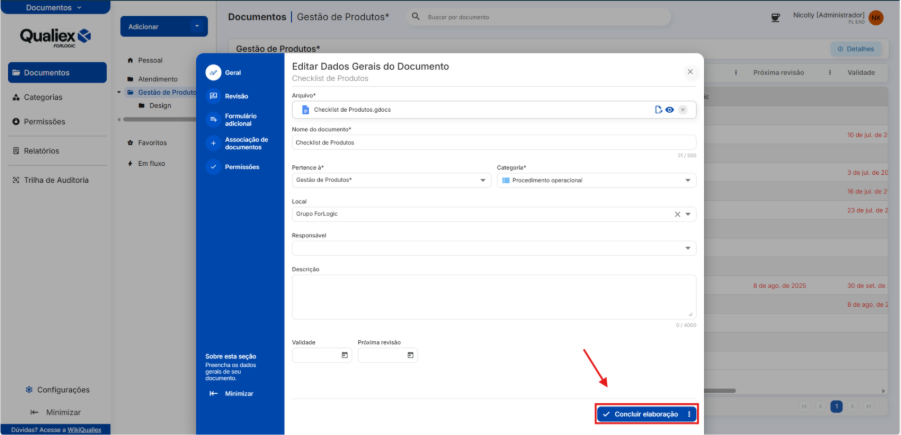901x435 pixels.
Task: Click the Google Docs file type icon
Action: [x=306, y=109]
